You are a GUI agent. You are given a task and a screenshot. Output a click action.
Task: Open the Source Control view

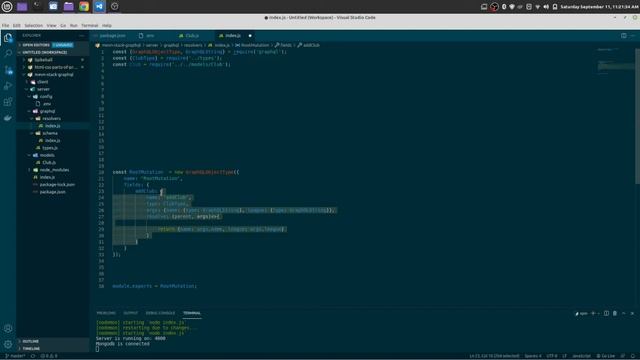[x=8, y=70]
